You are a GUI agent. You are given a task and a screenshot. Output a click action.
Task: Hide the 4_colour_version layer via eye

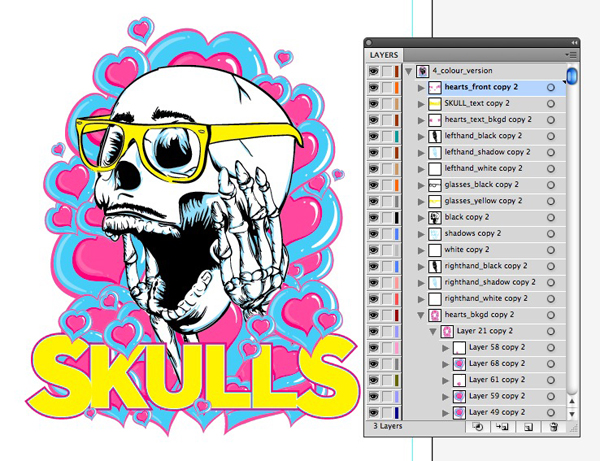tap(373, 71)
